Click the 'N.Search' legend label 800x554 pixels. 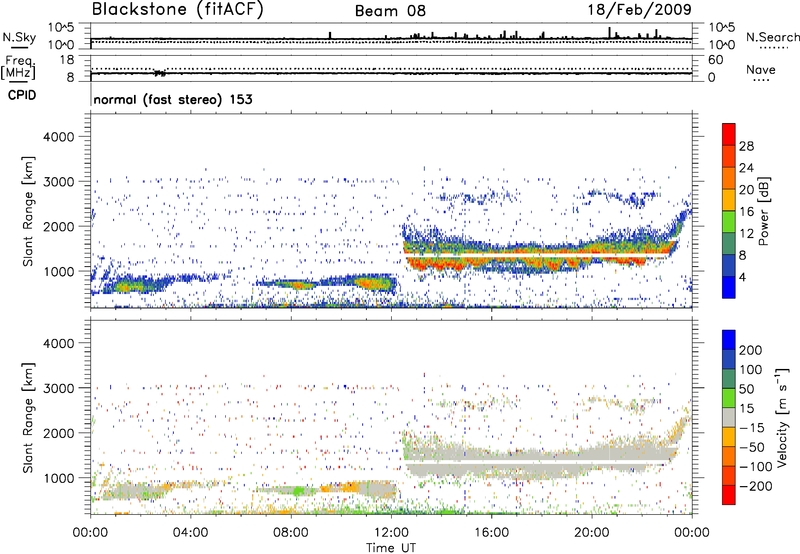(772, 37)
